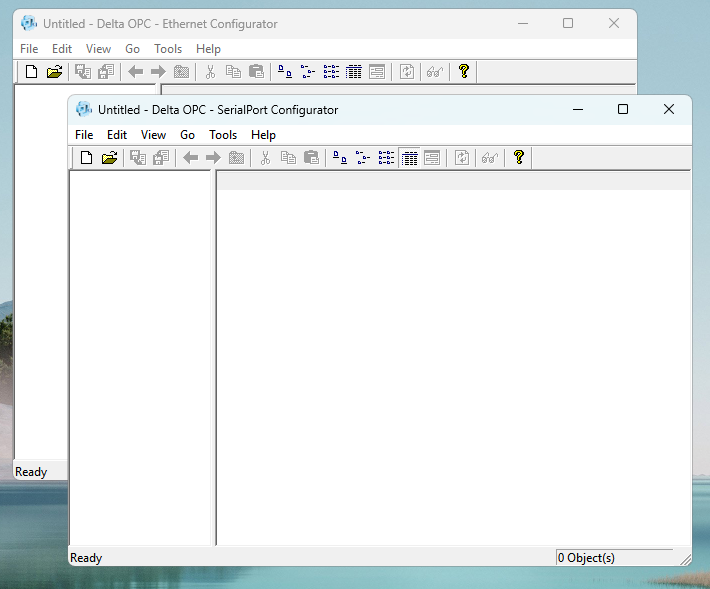This screenshot has width=710, height=589.
Task: Click Cut scissors icon in Ethernet Configurator
Action: click(210, 72)
